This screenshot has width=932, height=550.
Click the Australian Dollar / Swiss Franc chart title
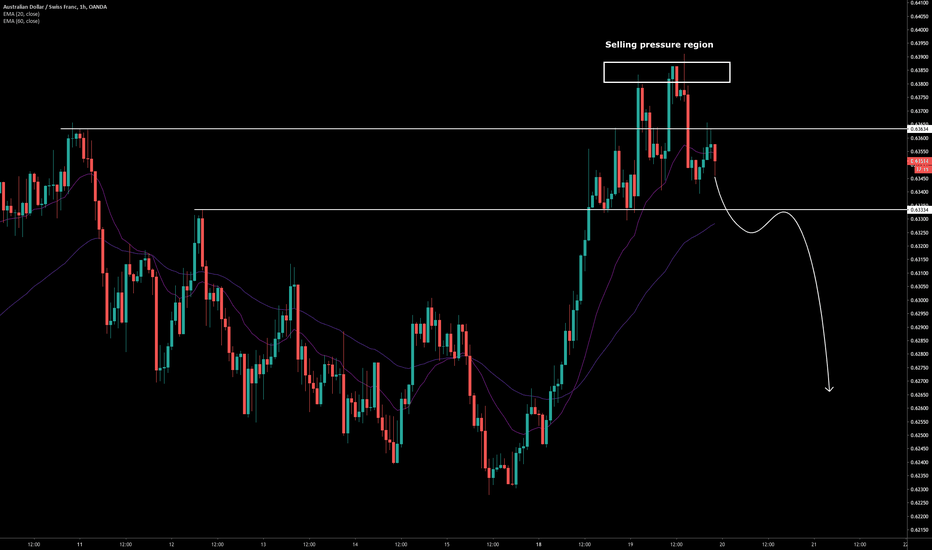(x=55, y=7)
